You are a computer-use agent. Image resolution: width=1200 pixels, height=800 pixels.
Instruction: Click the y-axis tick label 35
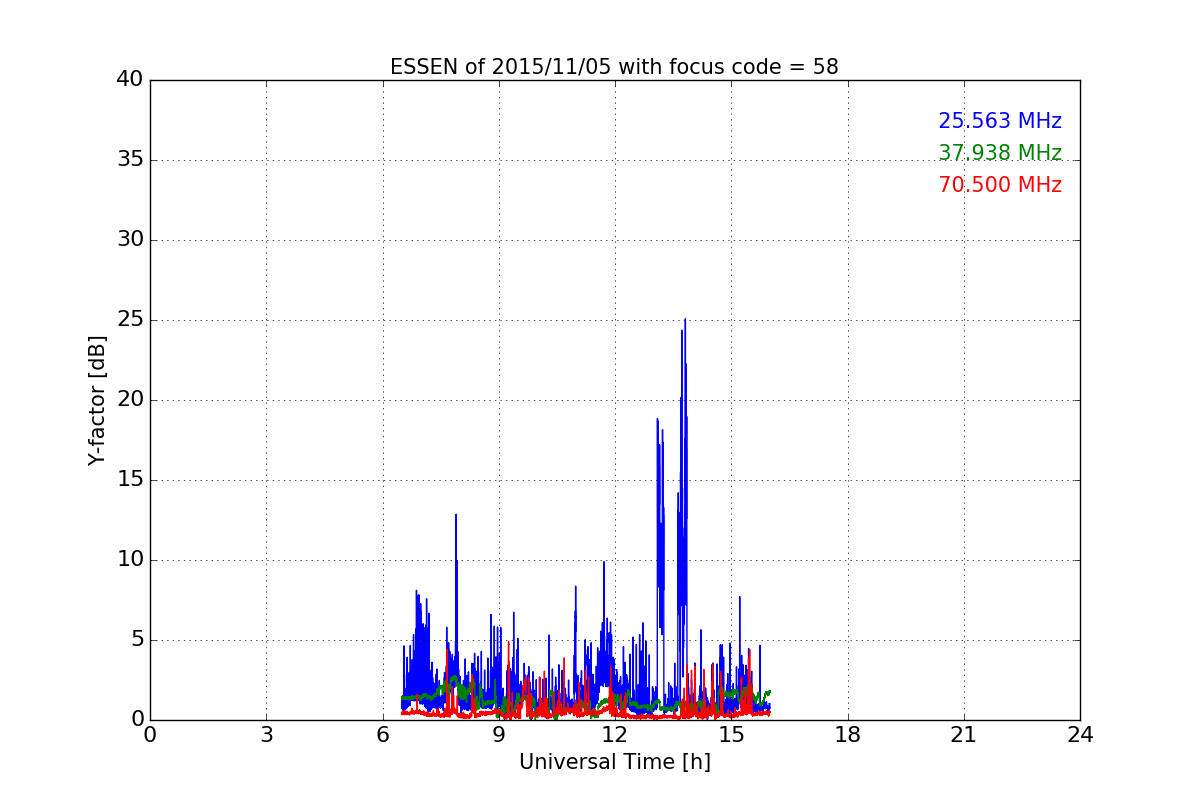click(x=130, y=160)
